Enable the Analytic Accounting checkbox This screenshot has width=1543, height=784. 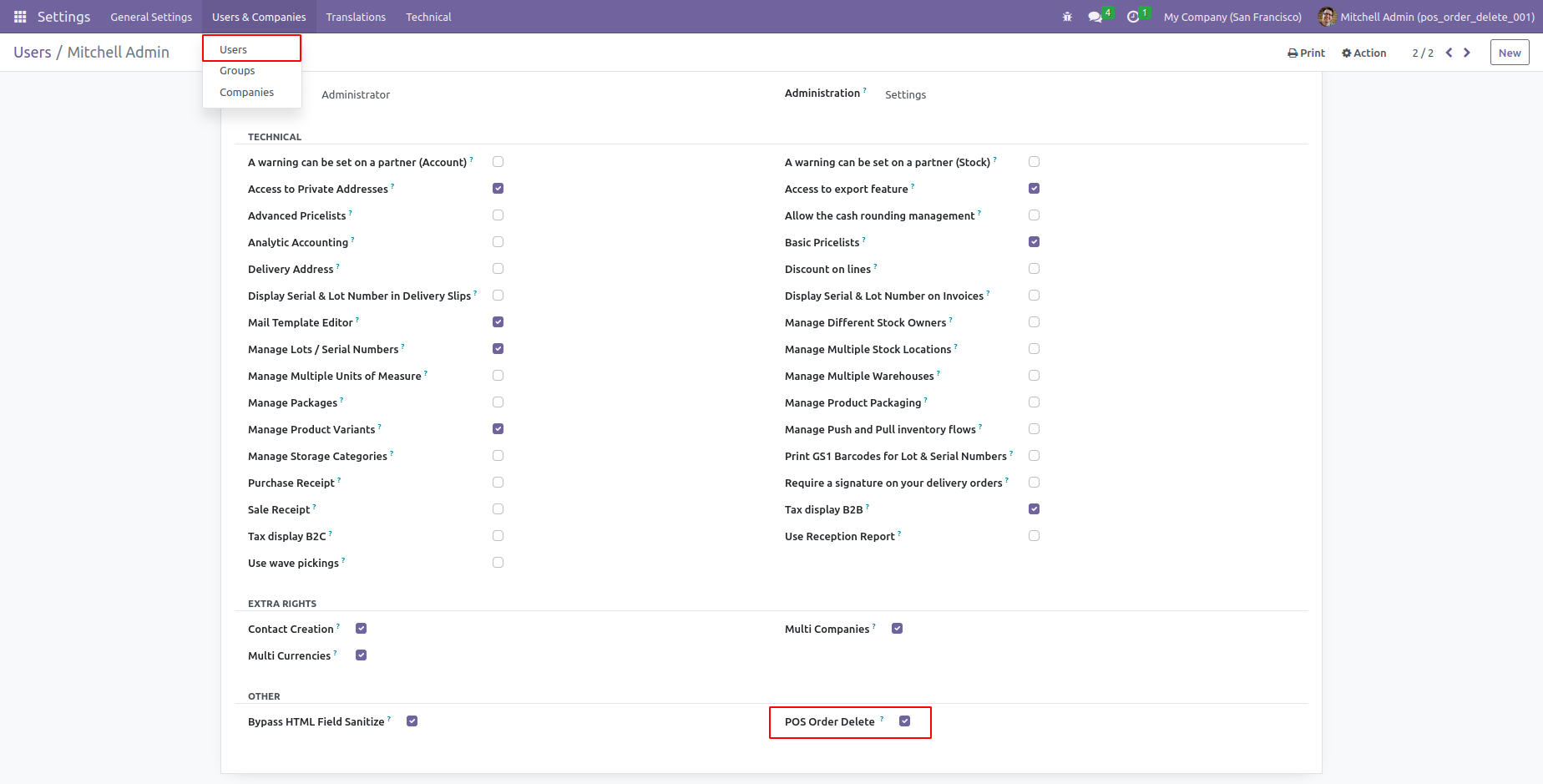click(x=498, y=242)
